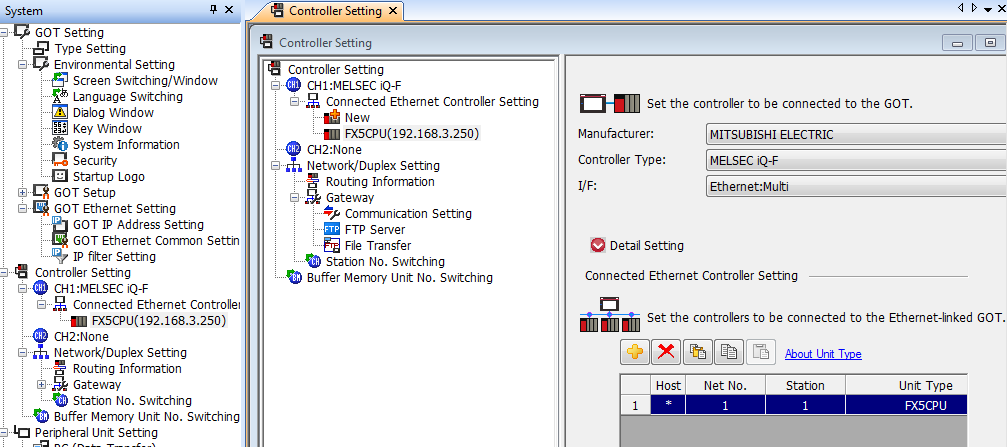Open the About Unit Type link
The width and height of the screenshot is (1007, 447).
click(x=823, y=354)
